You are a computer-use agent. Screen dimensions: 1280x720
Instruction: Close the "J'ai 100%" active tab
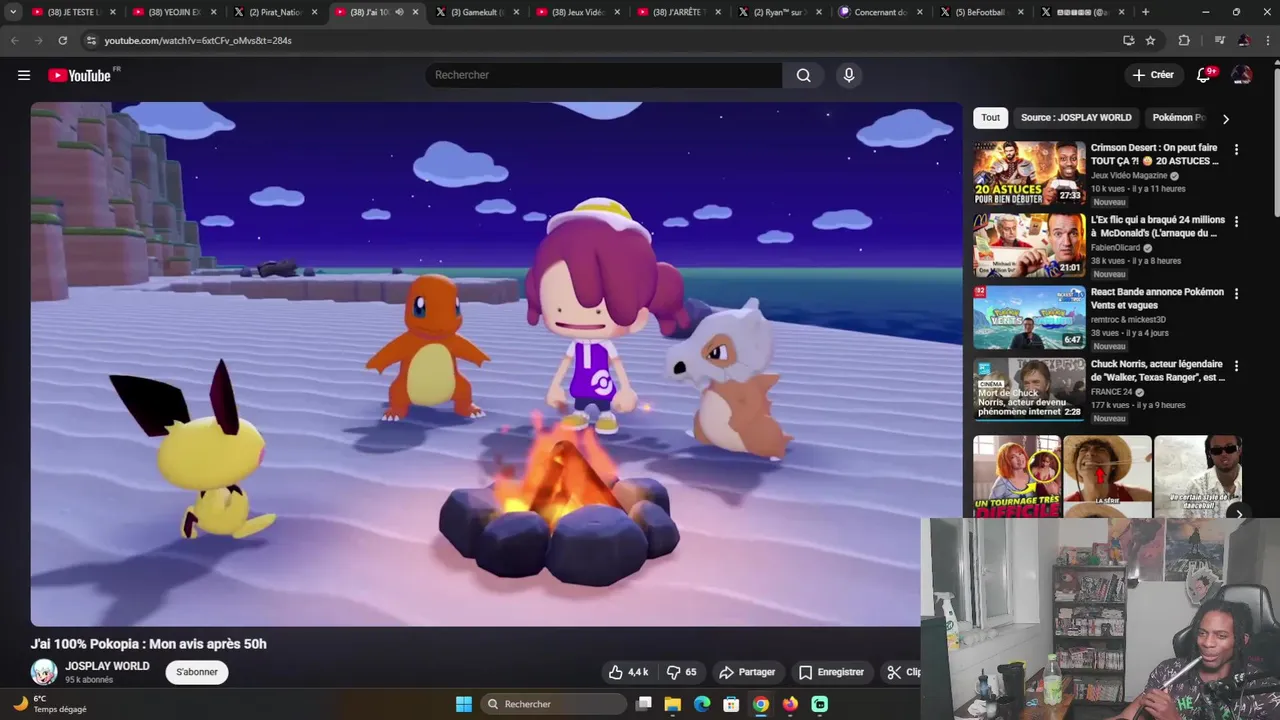pos(416,12)
